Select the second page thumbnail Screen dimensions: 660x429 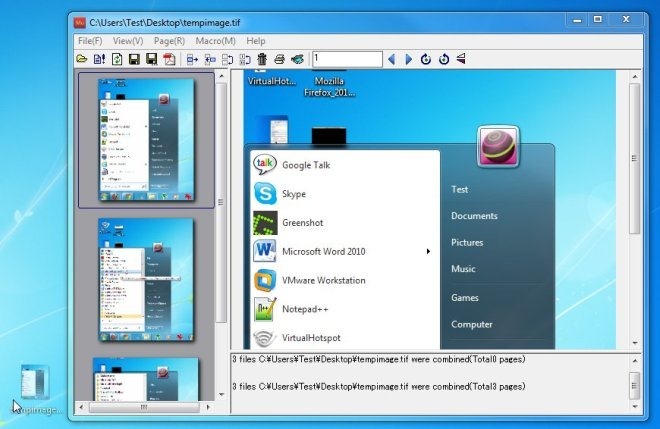coord(146,280)
